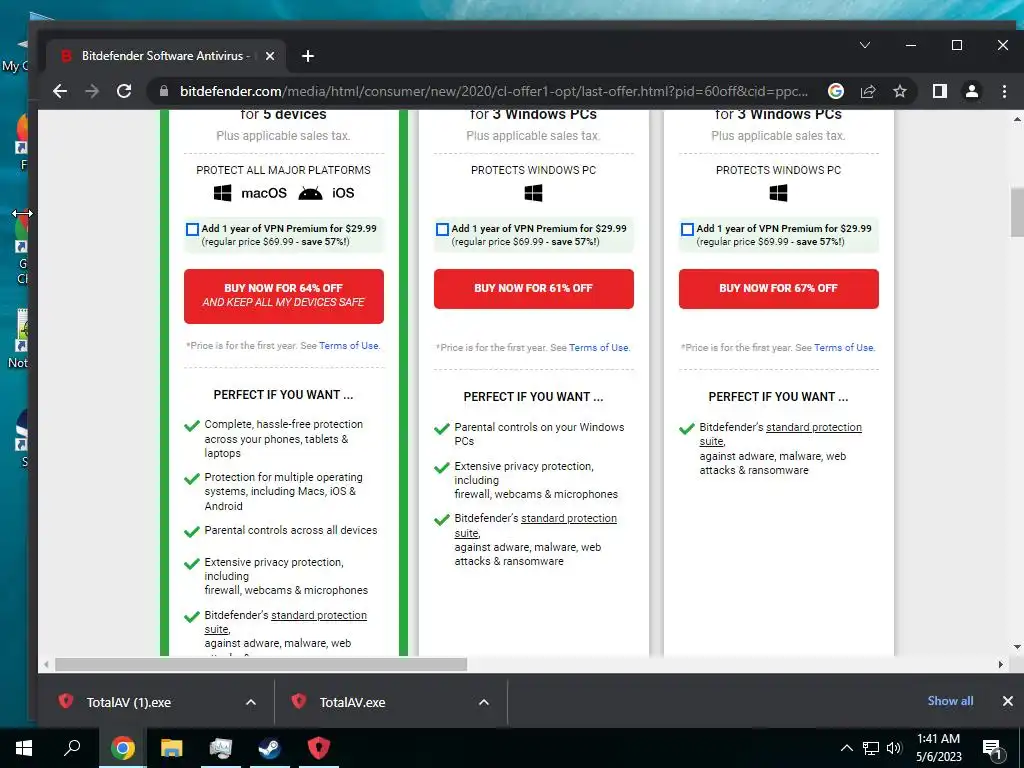
Task: Click the macOS platform label
Action: (x=264, y=193)
